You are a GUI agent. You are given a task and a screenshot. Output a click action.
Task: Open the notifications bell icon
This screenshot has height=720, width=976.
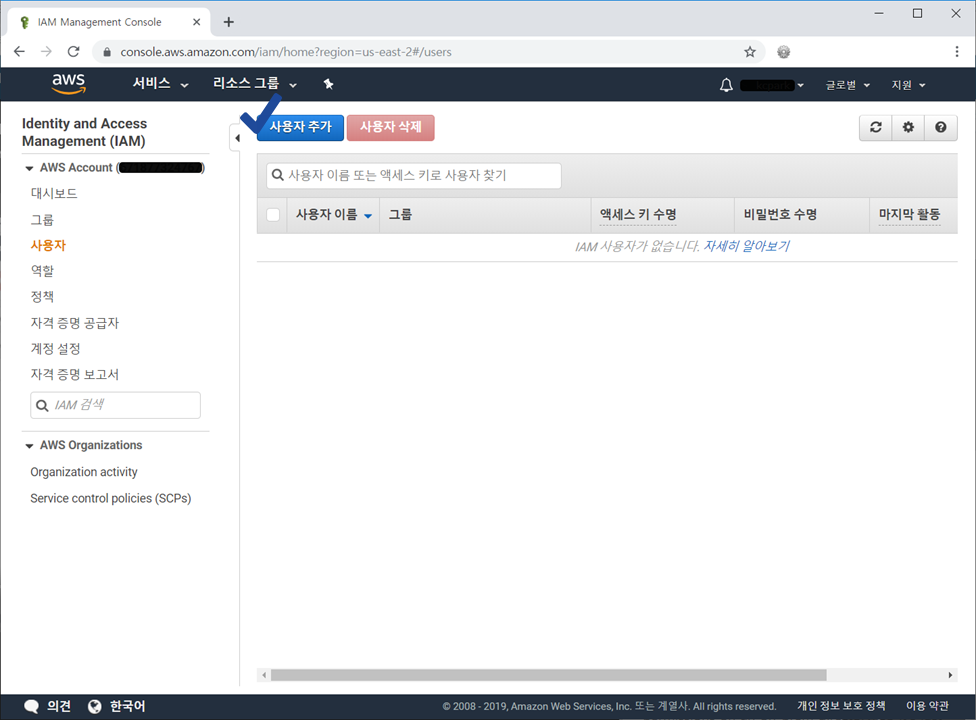(x=726, y=85)
